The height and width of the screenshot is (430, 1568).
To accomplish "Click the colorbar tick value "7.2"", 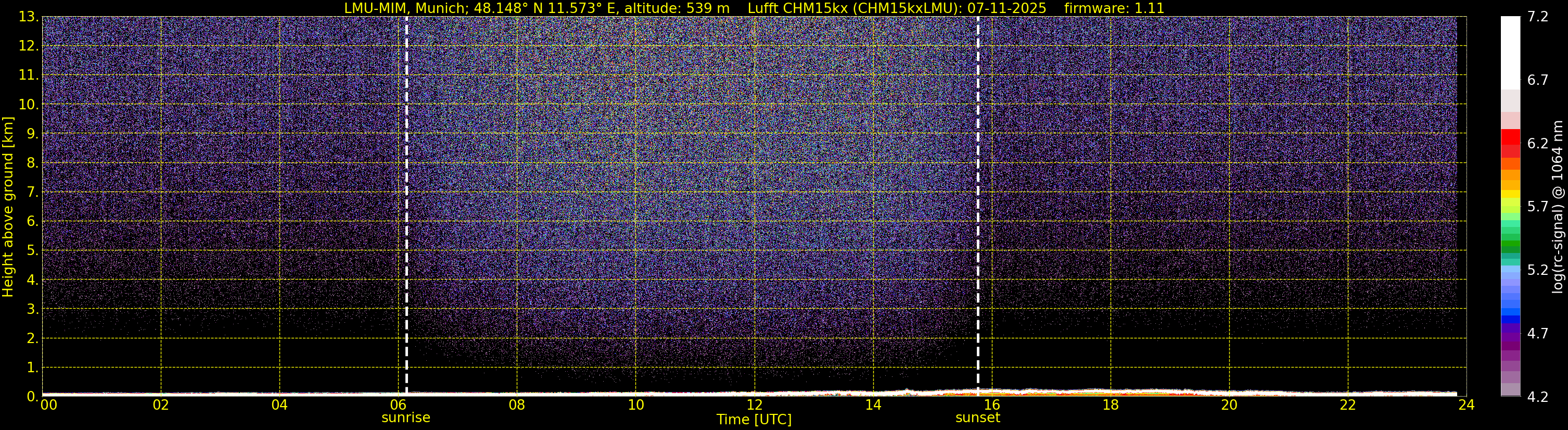I will [x=1538, y=17].
